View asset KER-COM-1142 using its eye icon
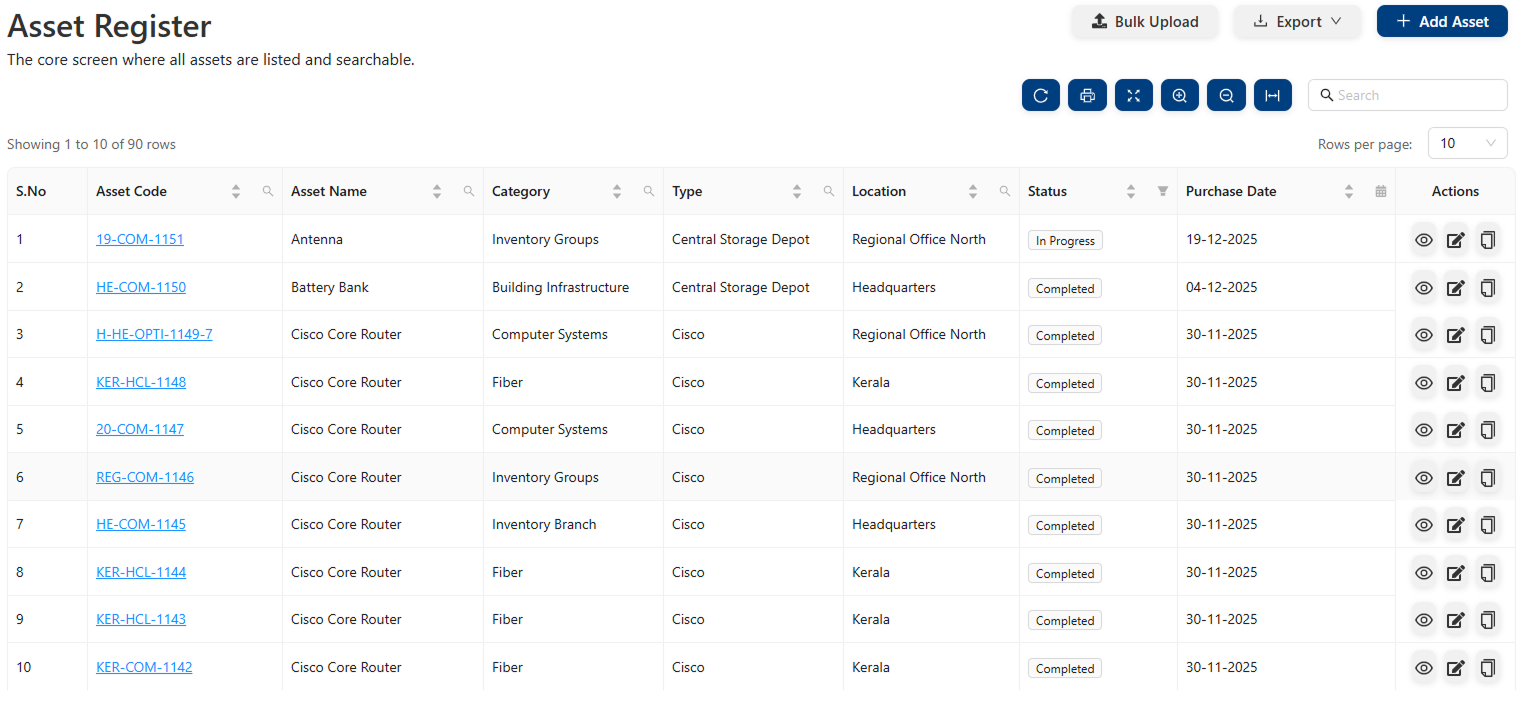 1424,668
